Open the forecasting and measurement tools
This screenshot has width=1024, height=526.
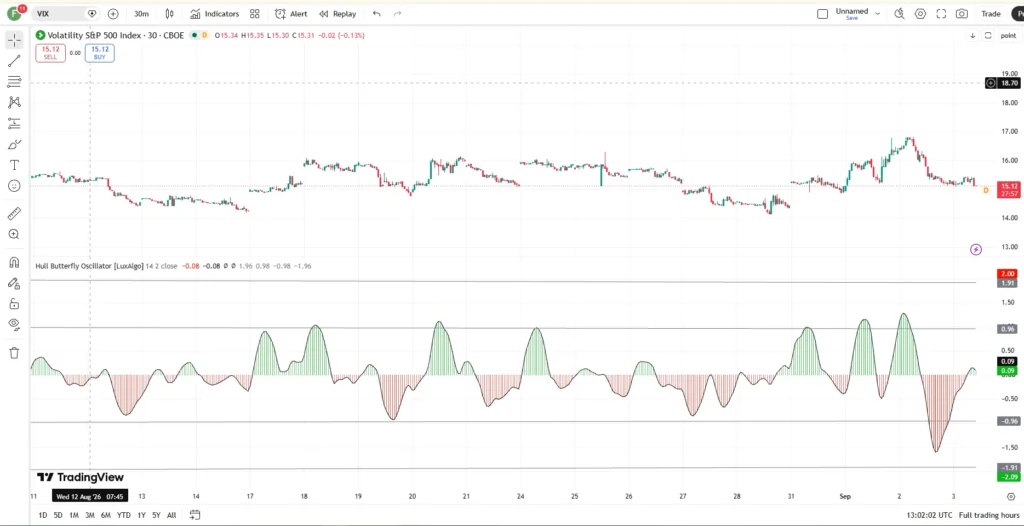[14, 123]
